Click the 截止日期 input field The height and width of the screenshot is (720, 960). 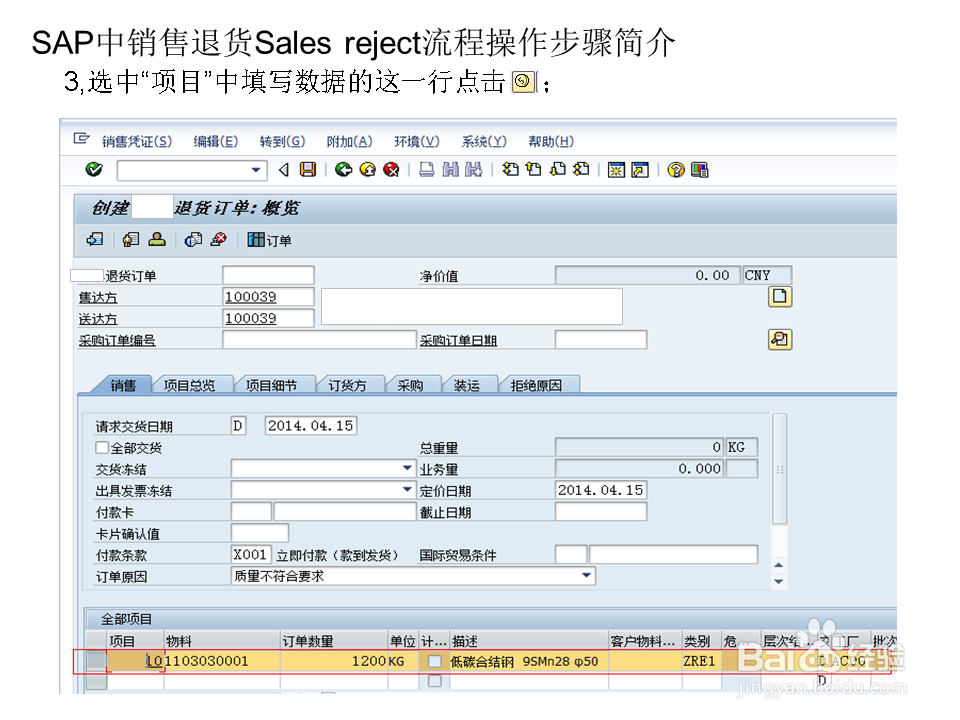tap(601, 511)
